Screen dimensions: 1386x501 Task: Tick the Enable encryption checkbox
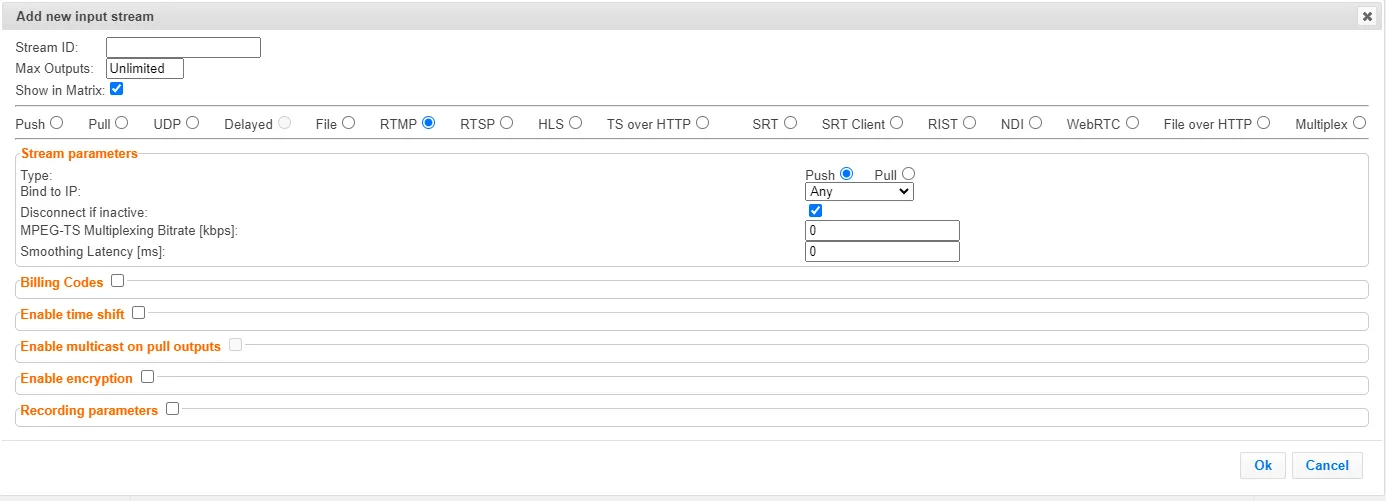pos(147,377)
